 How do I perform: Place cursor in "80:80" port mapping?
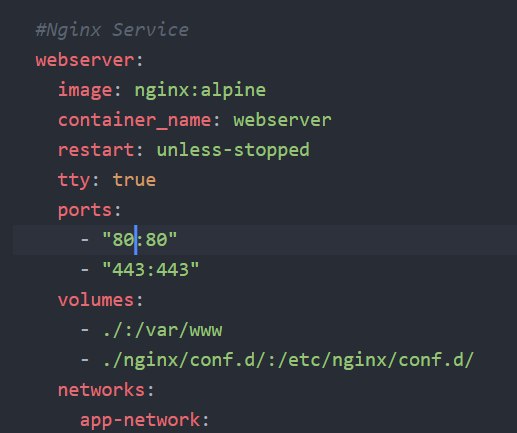[140, 240]
